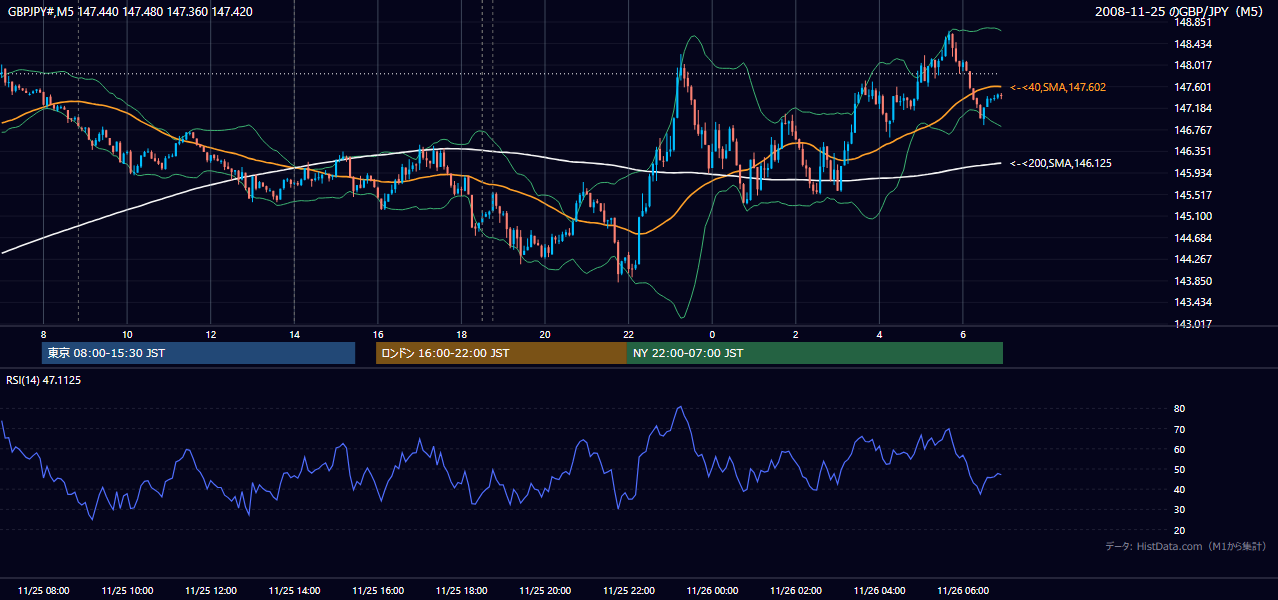
Task: Click hour label 6 under price chart
Action: click(962, 334)
